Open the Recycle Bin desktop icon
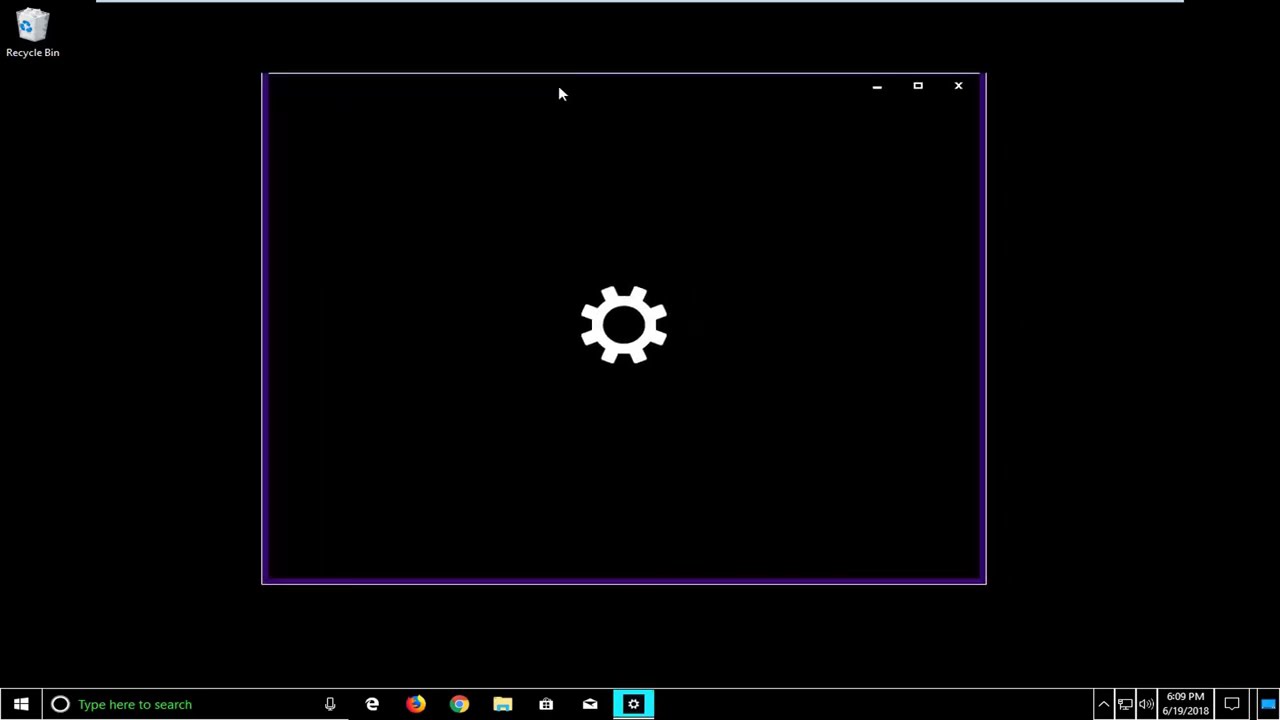Viewport: 1280px width, 720px height. [32, 33]
